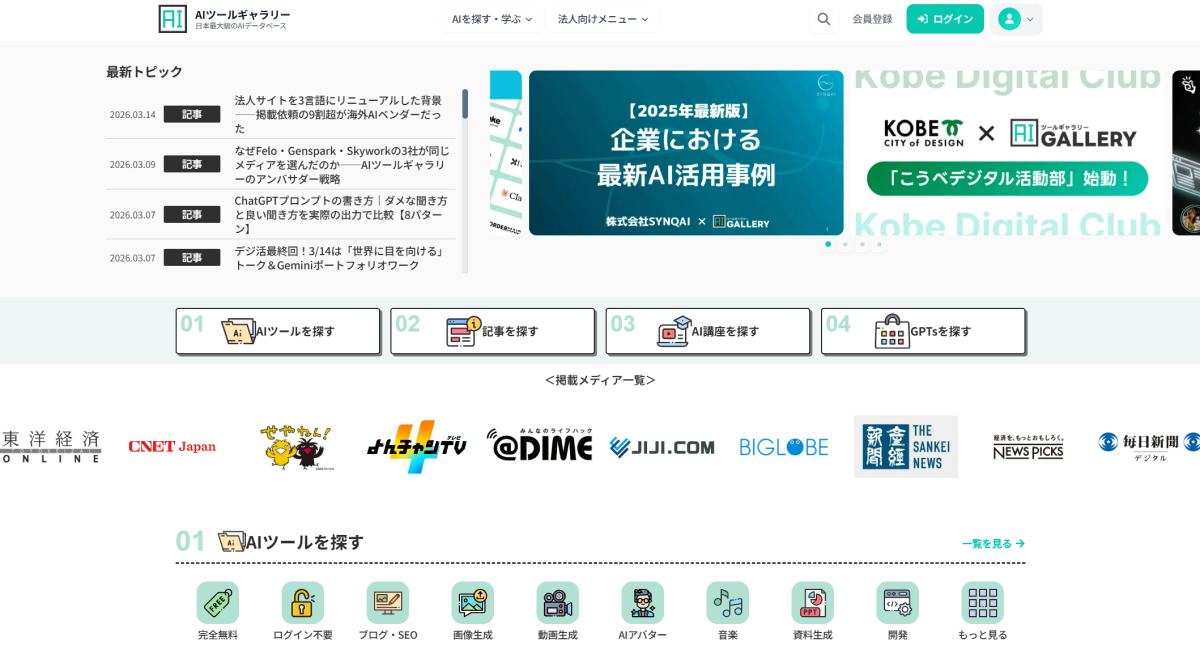Open 04 GPTsを探す navigation card
Screen dimensions: 1200x657
click(x=923, y=331)
